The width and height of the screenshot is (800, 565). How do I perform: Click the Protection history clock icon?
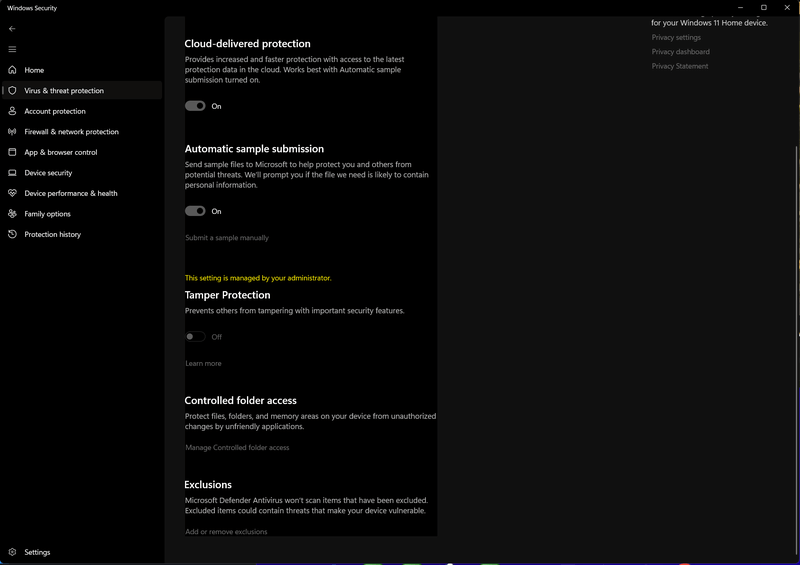pyautogui.click(x=12, y=234)
